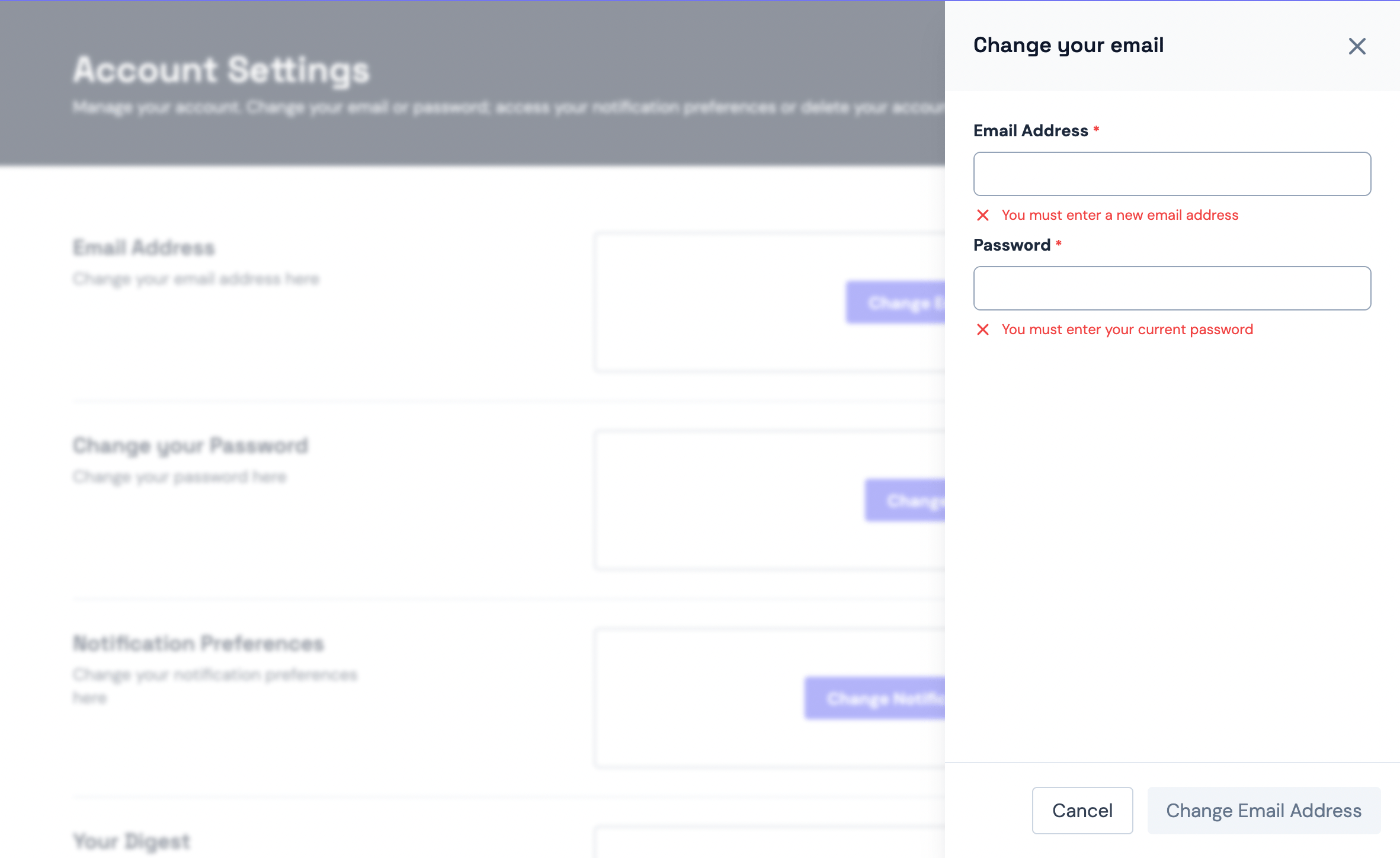Screen dimensions: 1400x858
Task: Click the Account Settings page heading
Action: (x=222, y=70)
